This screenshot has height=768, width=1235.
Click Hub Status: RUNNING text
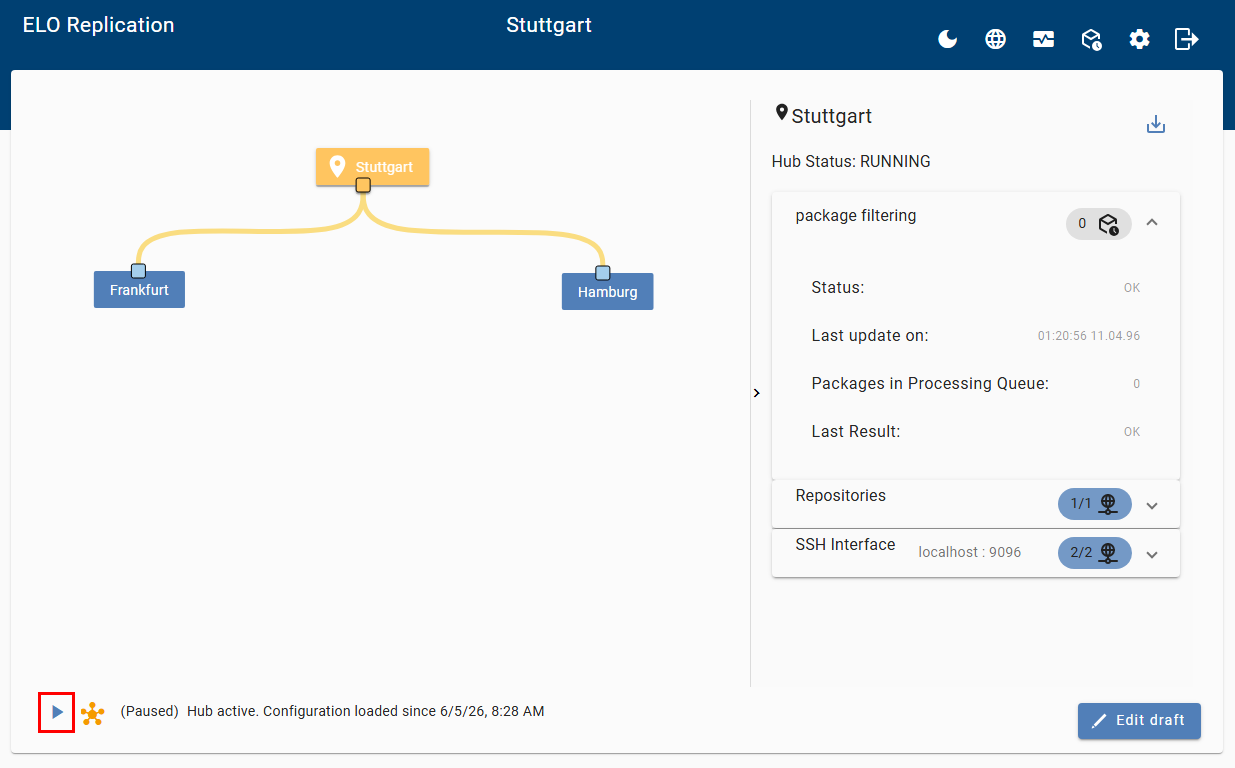click(x=851, y=161)
